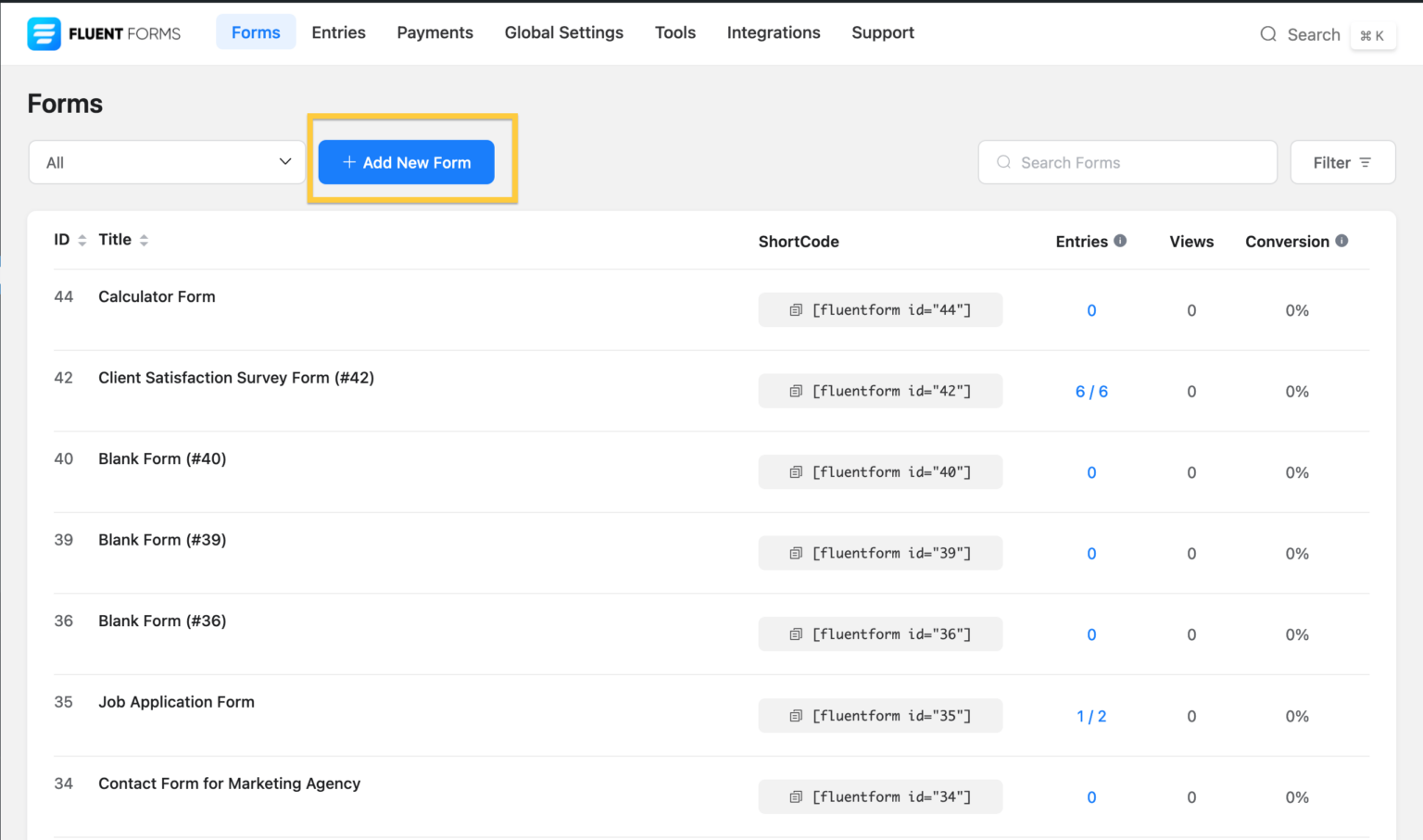The height and width of the screenshot is (840, 1423).
Task: Copy shortcode icon for form id 35
Action: click(795, 716)
